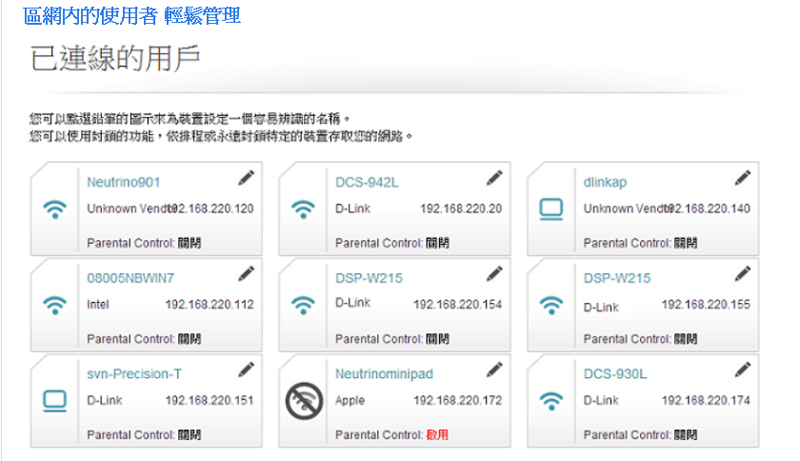800x461 pixels.
Task: Click Parental Control status on Neutrino901 card
Action: [189, 243]
